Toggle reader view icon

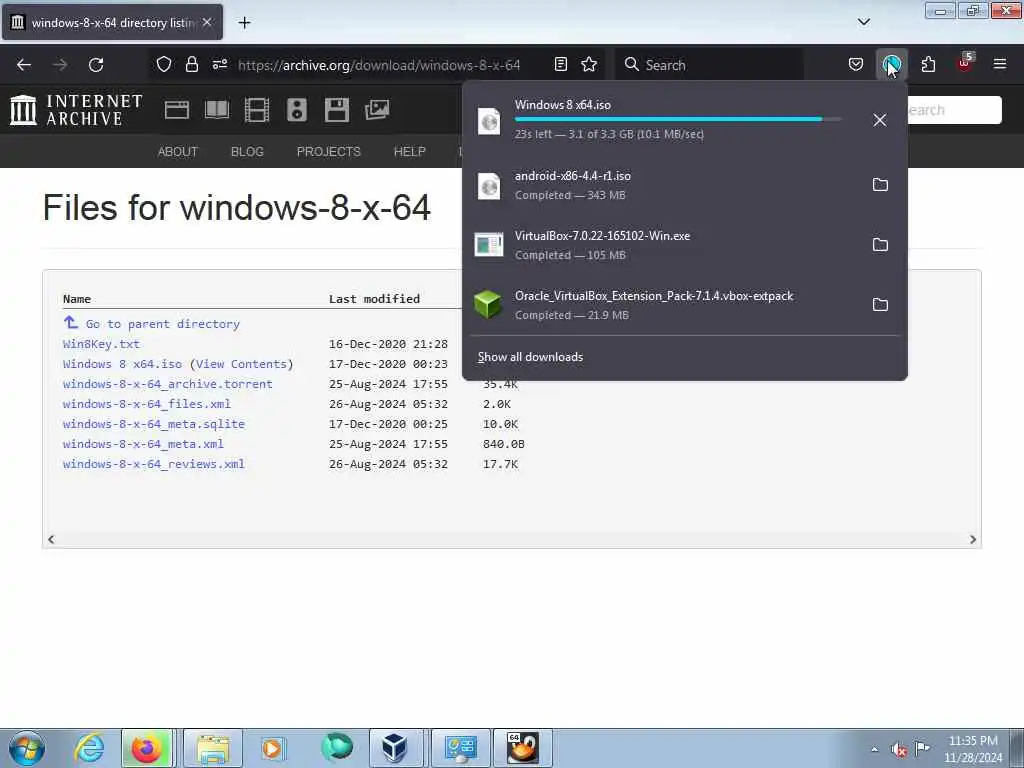[x=560, y=64]
